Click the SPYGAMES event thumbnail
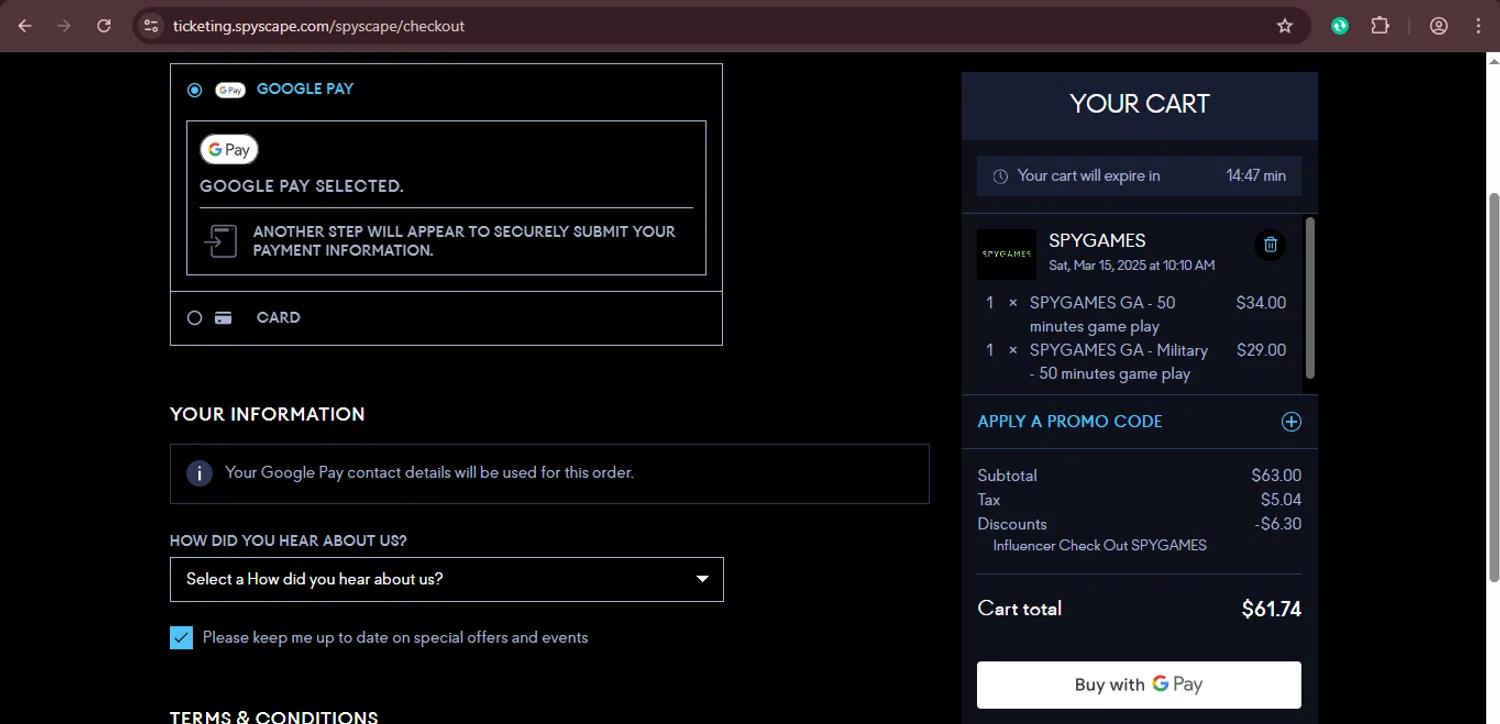This screenshot has width=1500, height=724. pyautogui.click(x=1006, y=254)
